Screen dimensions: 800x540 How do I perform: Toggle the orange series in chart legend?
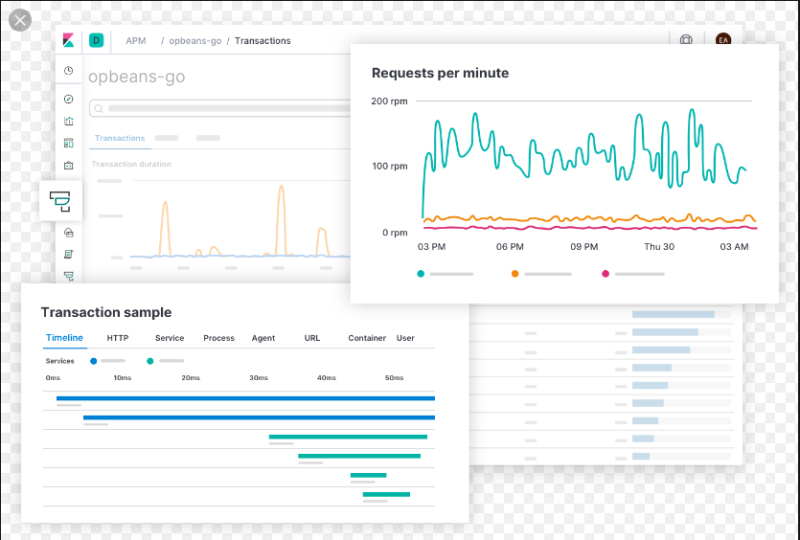tap(515, 274)
